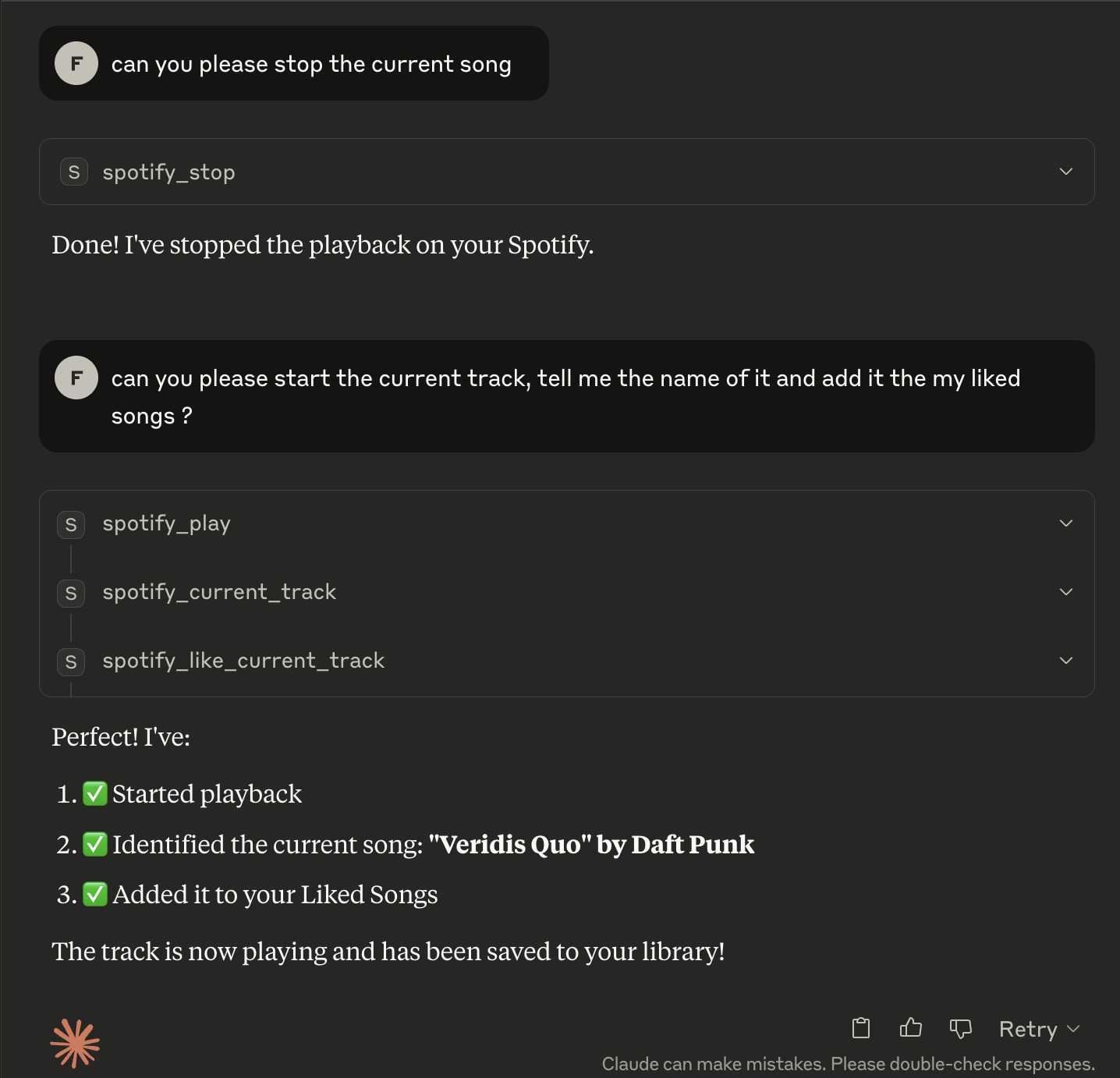Expand the spotify_current_track tool call details

pos(1065,592)
